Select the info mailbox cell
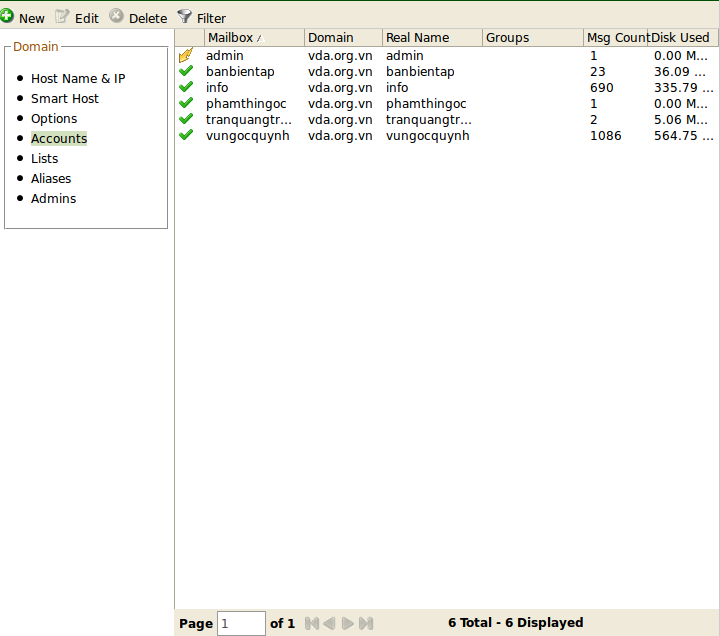This screenshot has width=720, height=636. (x=217, y=88)
